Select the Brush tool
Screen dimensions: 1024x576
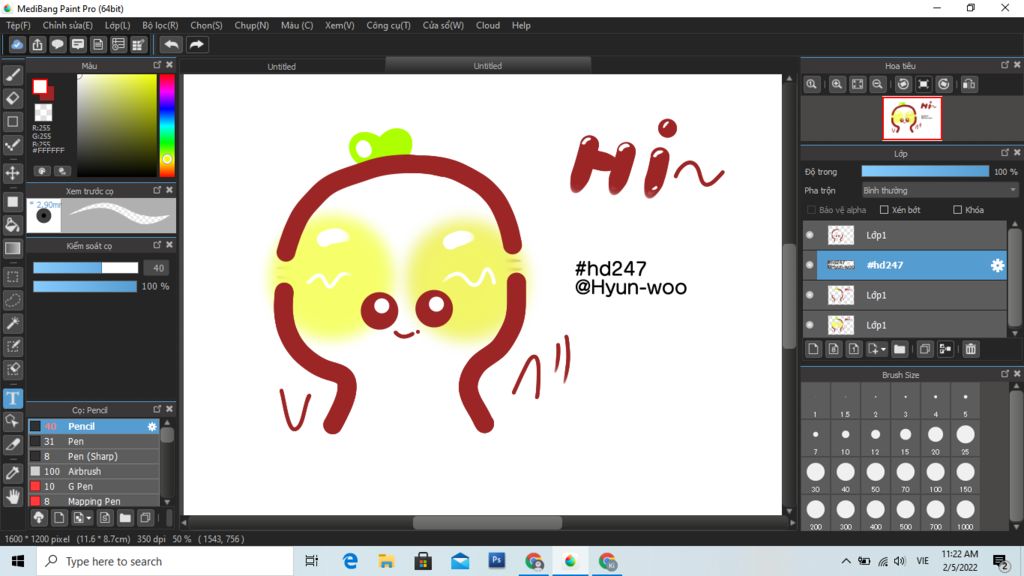pos(12,75)
